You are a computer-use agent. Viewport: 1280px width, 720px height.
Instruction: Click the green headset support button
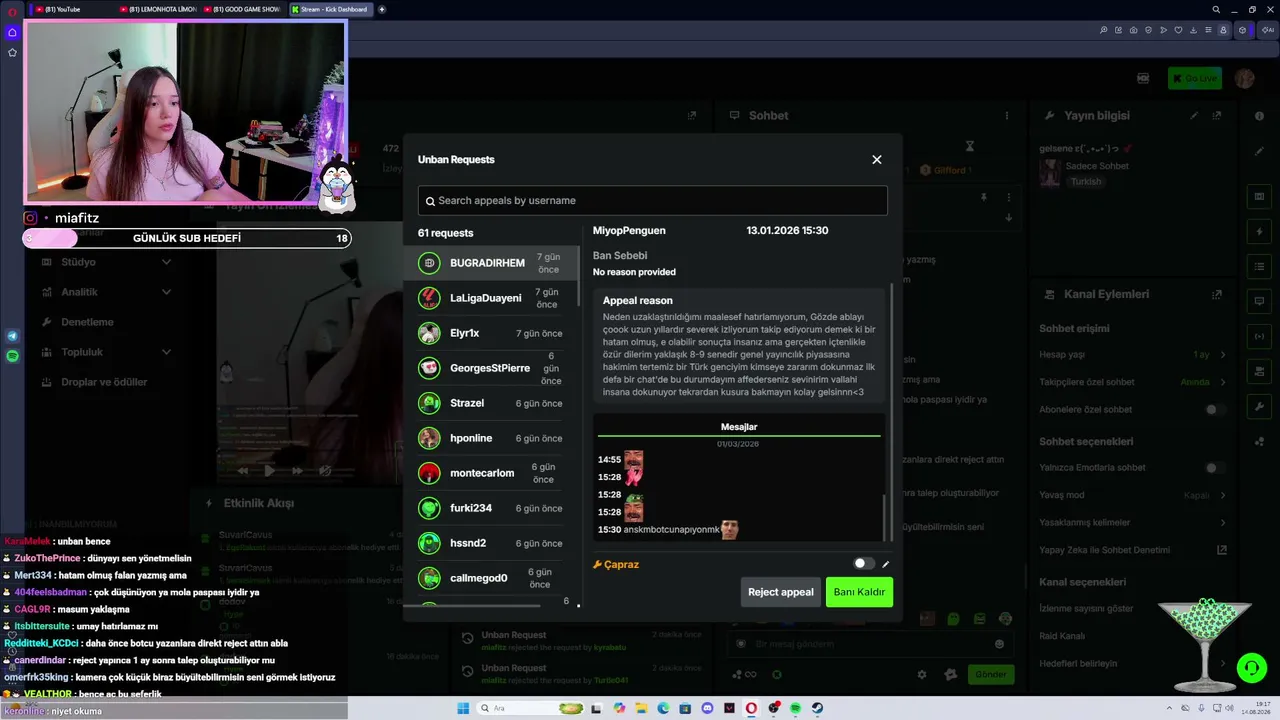[1251, 667]
